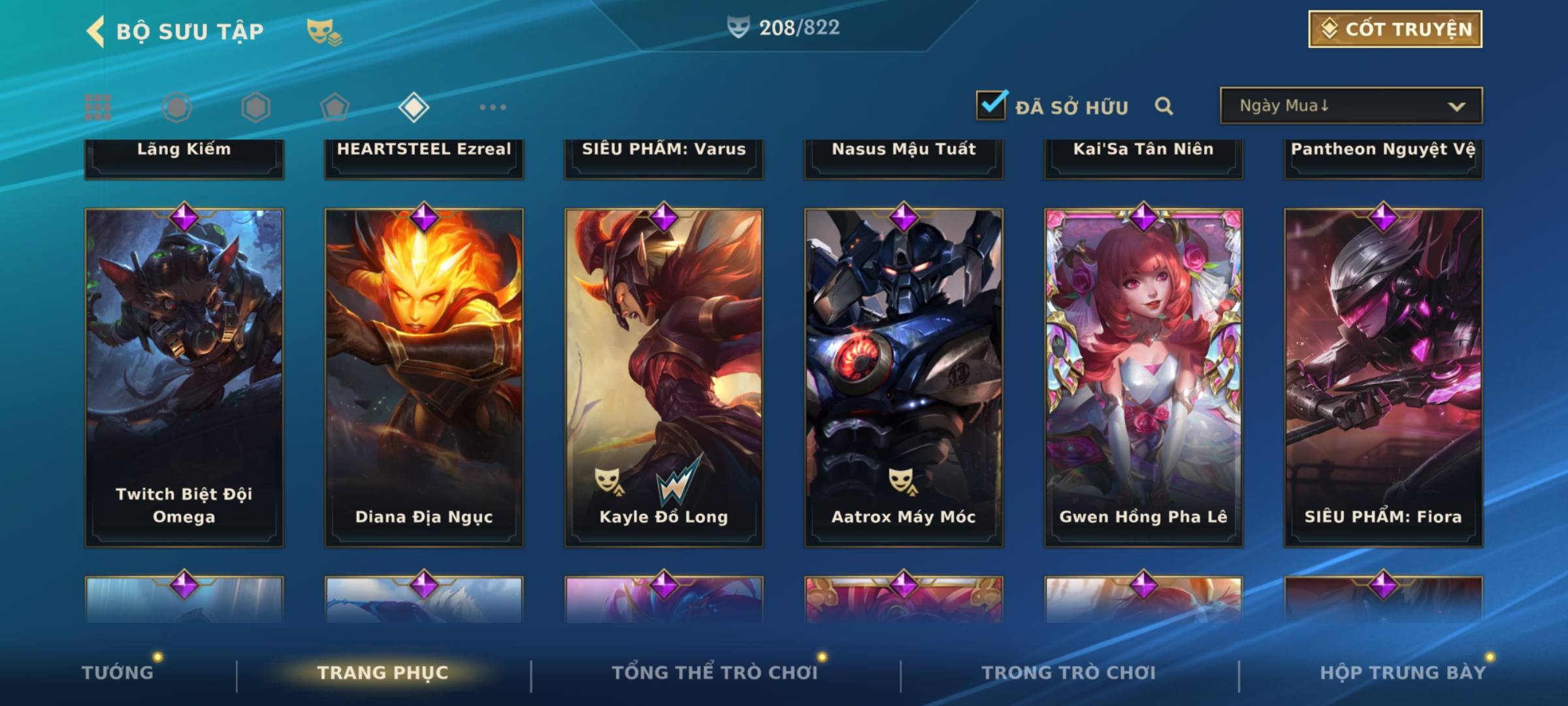Switch to the Tướng tab

point(118,672)
